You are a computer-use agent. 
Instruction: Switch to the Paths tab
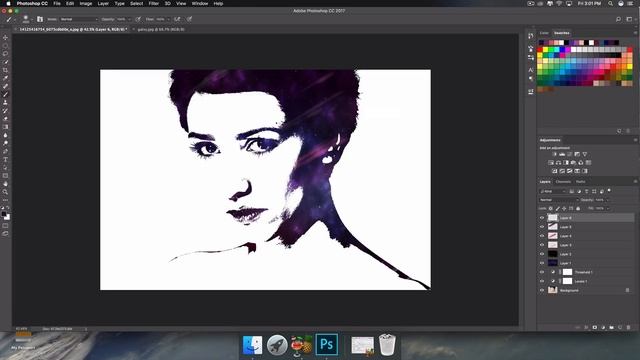click(580, 182)
